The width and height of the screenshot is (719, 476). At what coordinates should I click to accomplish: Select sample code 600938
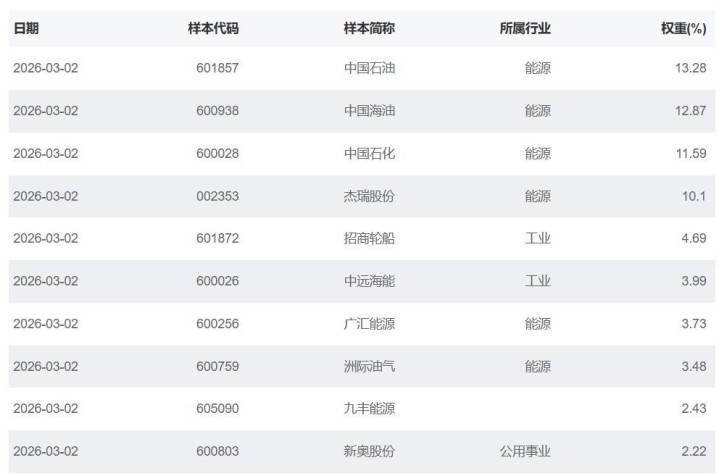(x=217, y=111)
